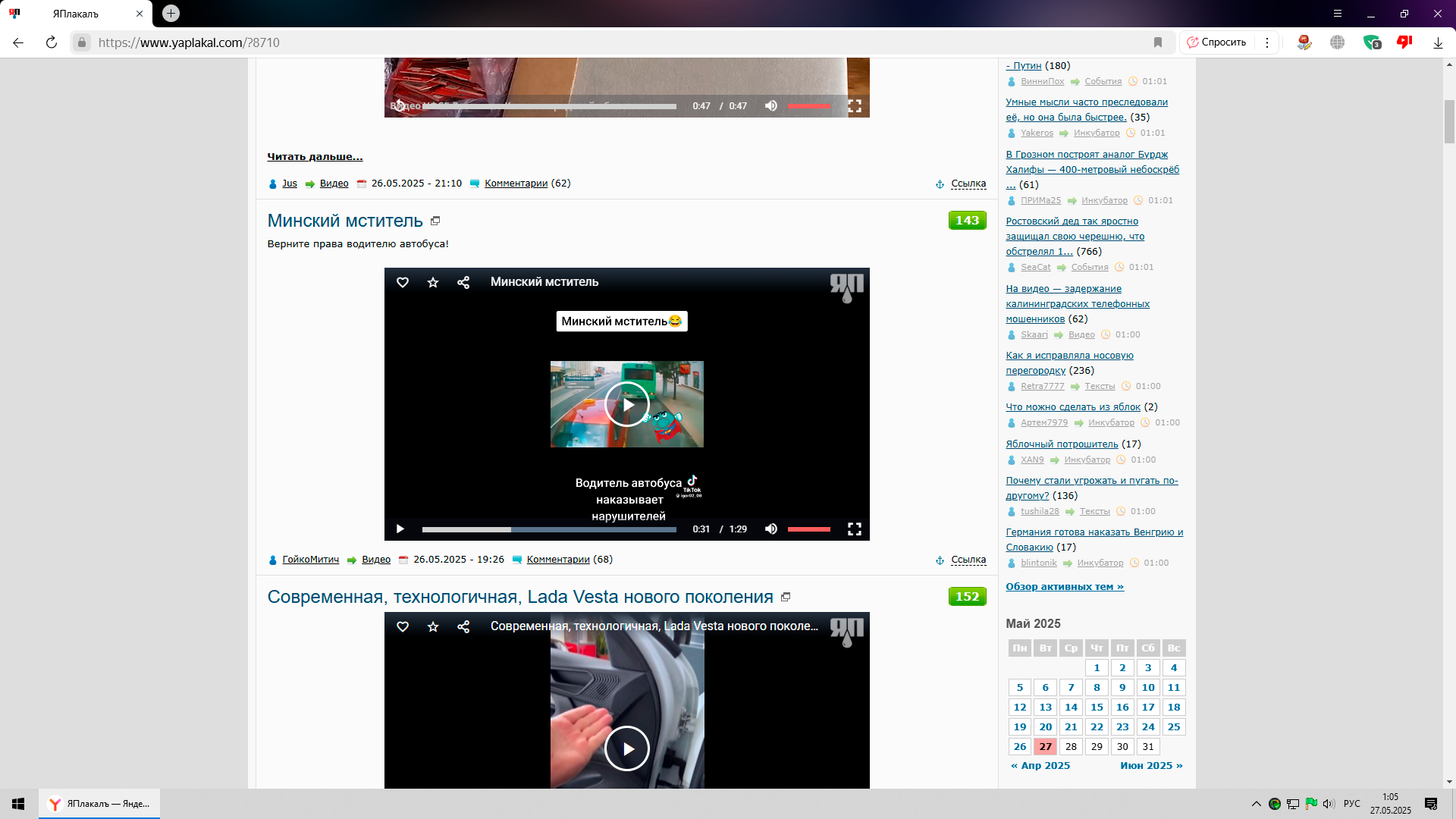This screenshot has width=1456, height=819.
Task: Open sidebar topic Как я исправляла носовую перегородку
Action: pyautogui.click(x=1069, y=363)
